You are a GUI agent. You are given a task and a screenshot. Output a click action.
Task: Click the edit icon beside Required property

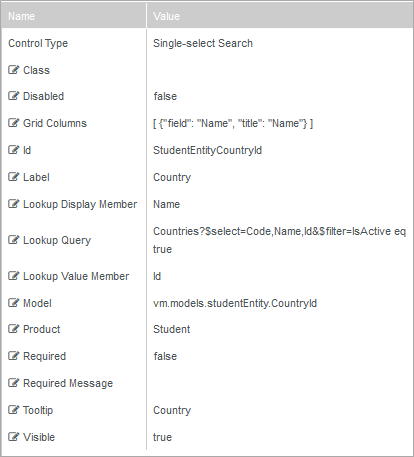[x=13, y=356]
